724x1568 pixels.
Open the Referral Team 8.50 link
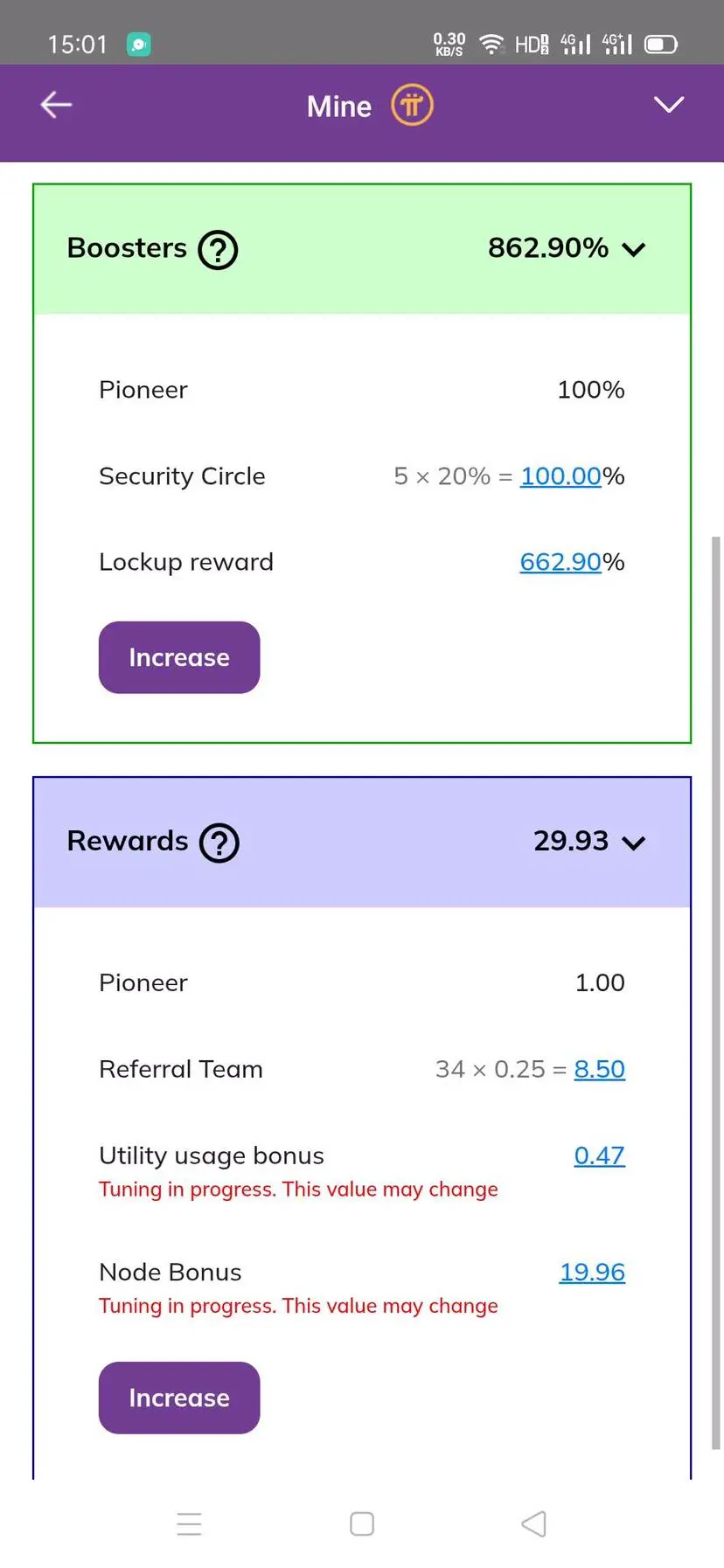pyautogui.click(x=599, y=1069)
